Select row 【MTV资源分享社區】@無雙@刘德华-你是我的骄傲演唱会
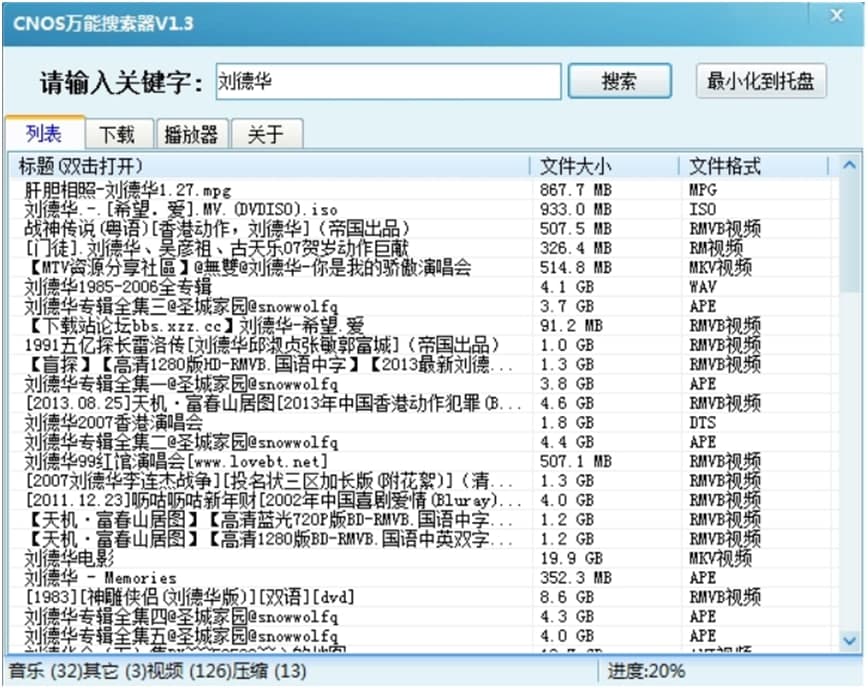868x688 pixels. pyautogui.click(x=420, y=267)
